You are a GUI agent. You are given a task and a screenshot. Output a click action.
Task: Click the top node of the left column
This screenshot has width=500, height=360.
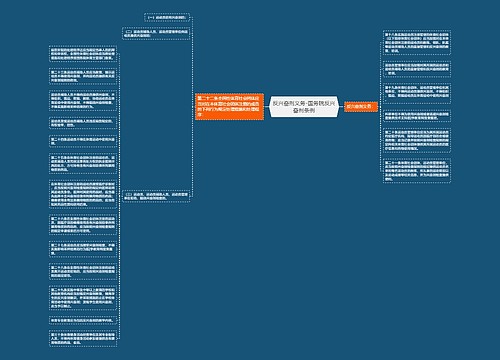[x=83, y=54]
